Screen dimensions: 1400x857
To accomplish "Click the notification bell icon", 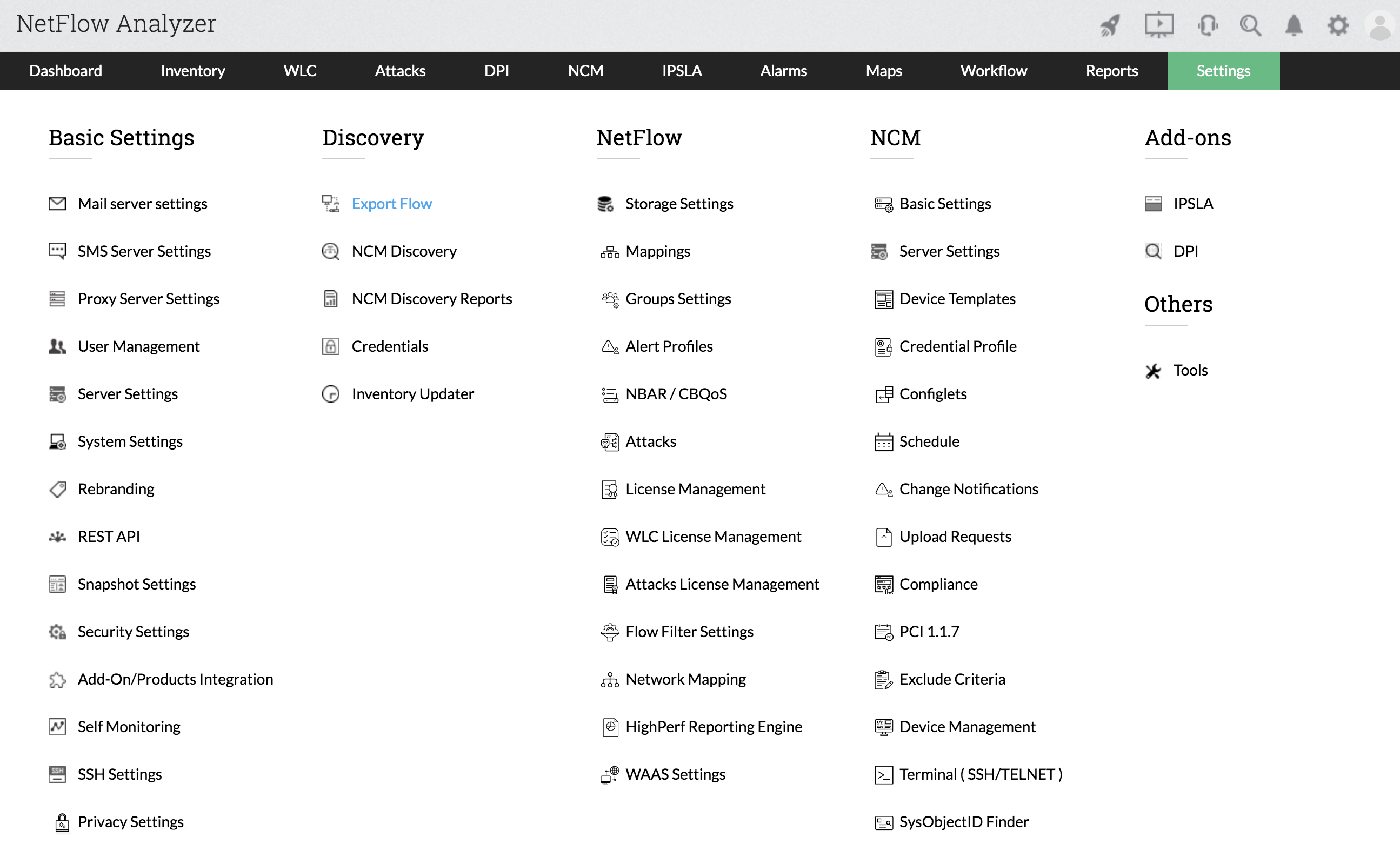I will (x=1294, y=25).
